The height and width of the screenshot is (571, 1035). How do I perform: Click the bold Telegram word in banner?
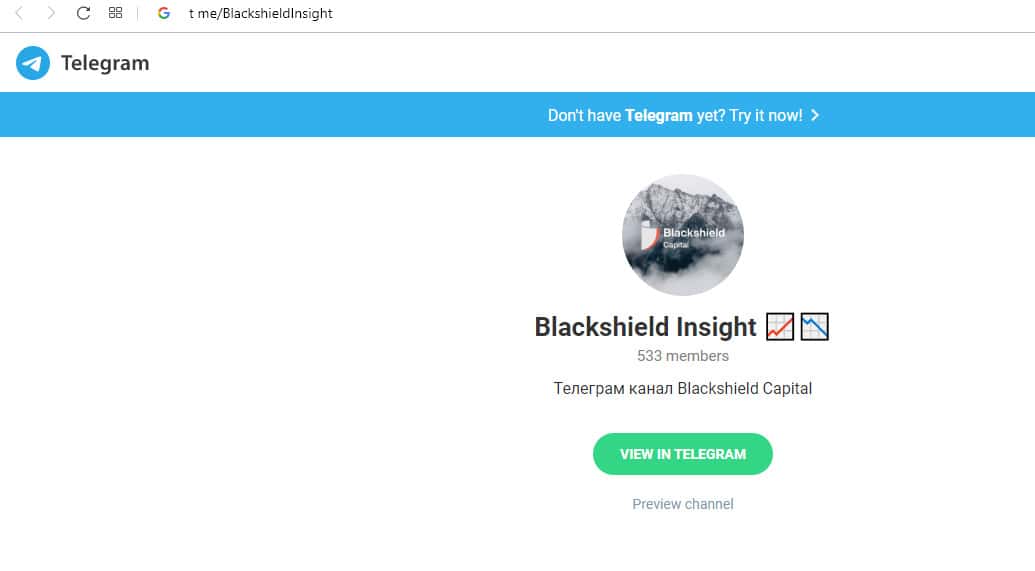[x=659, y=116]
